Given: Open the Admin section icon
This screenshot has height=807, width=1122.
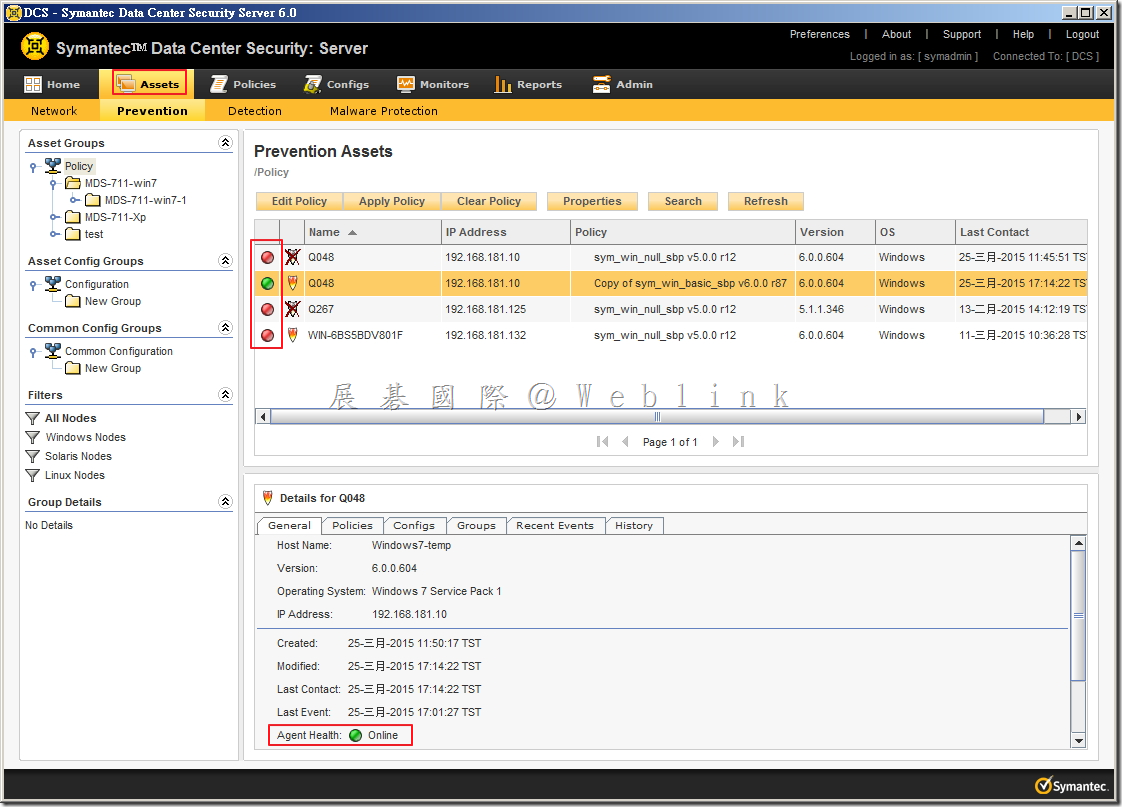Looking at the screenshot, I should (601, 85).
